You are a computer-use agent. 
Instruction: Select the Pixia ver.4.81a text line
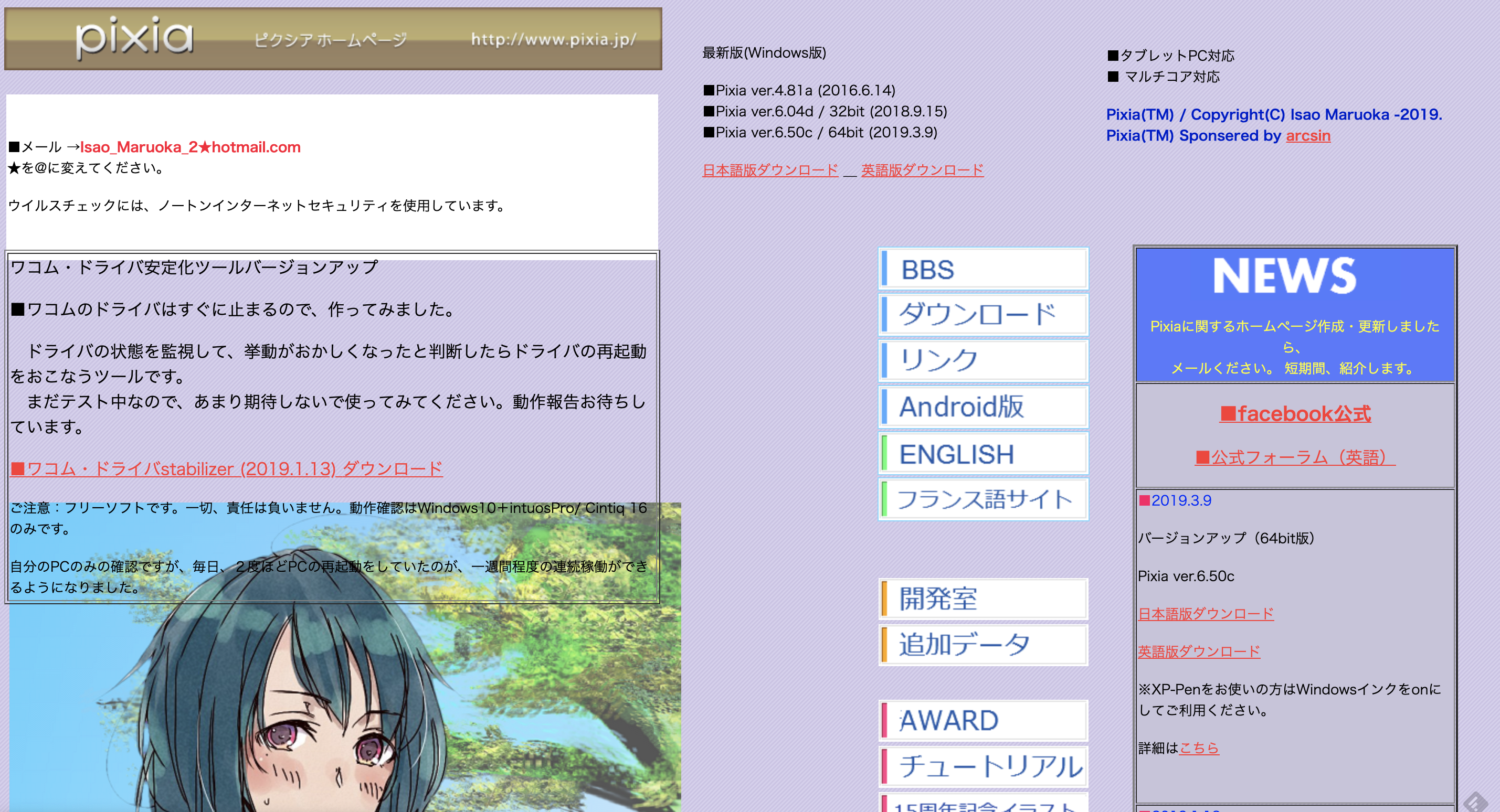(x=799, y=90)
